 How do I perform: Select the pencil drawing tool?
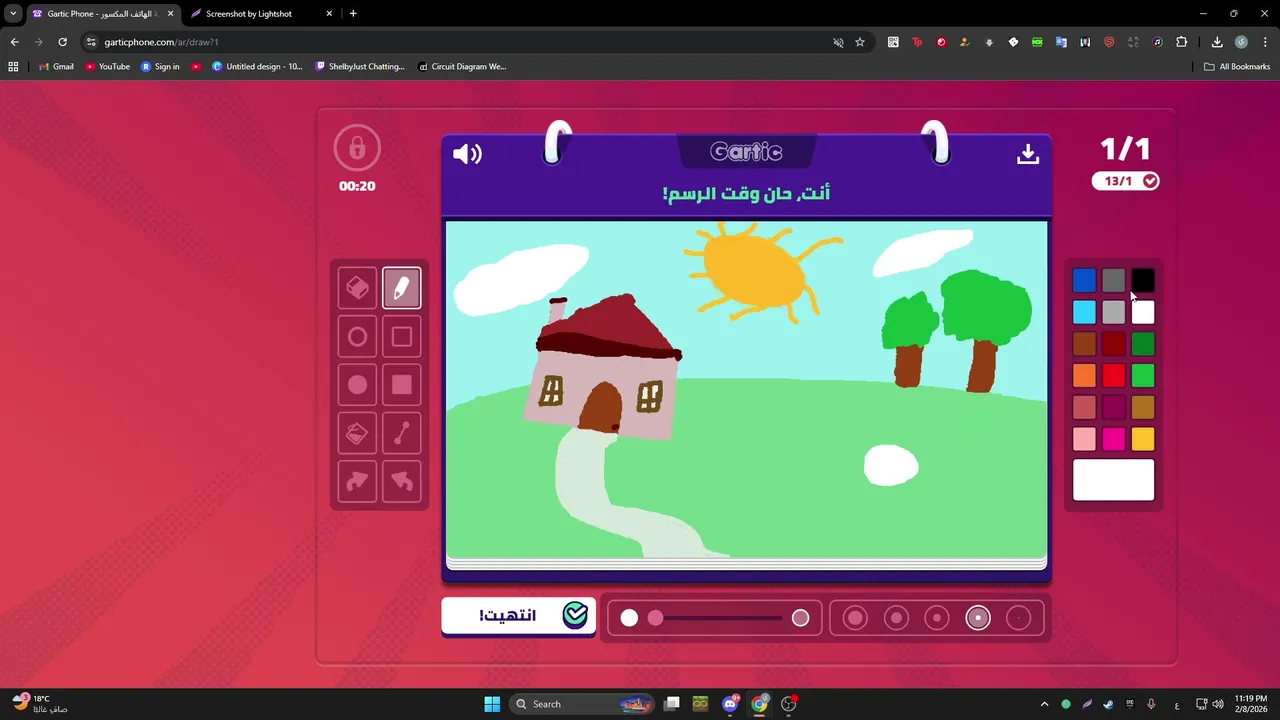tap(401, 288)
